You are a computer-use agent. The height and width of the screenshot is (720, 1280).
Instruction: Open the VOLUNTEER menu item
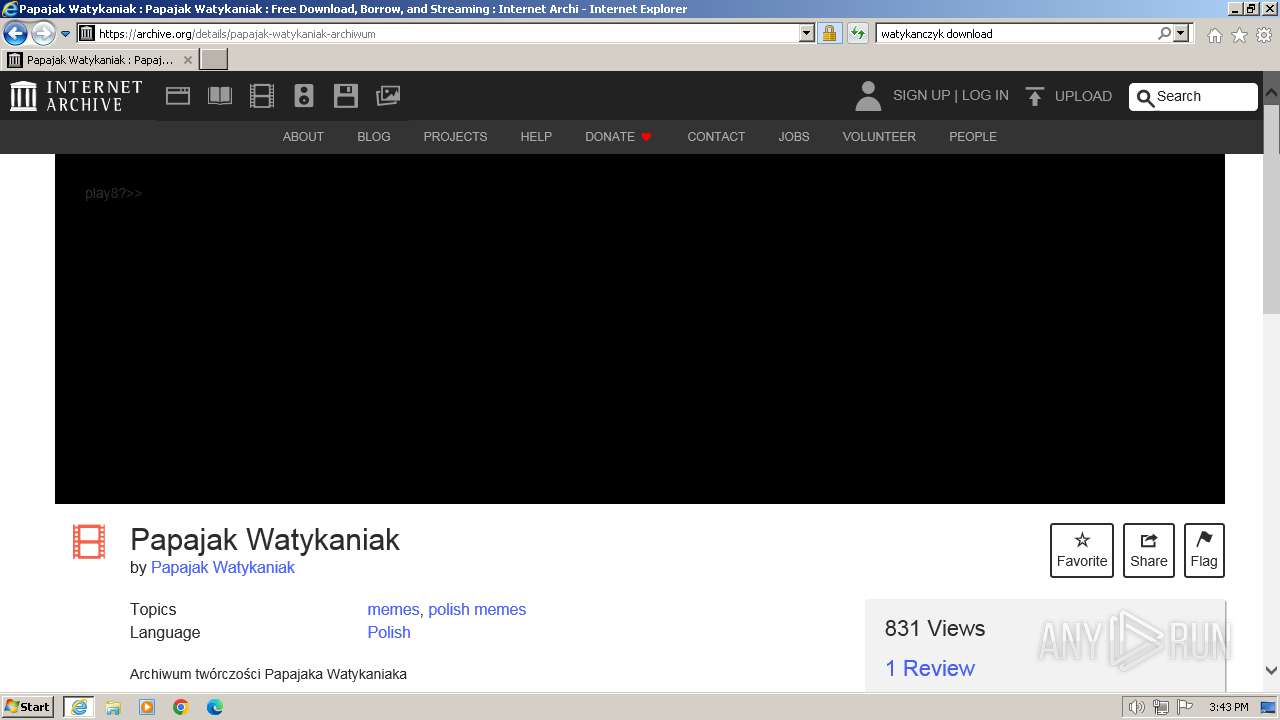click(879, 136)
